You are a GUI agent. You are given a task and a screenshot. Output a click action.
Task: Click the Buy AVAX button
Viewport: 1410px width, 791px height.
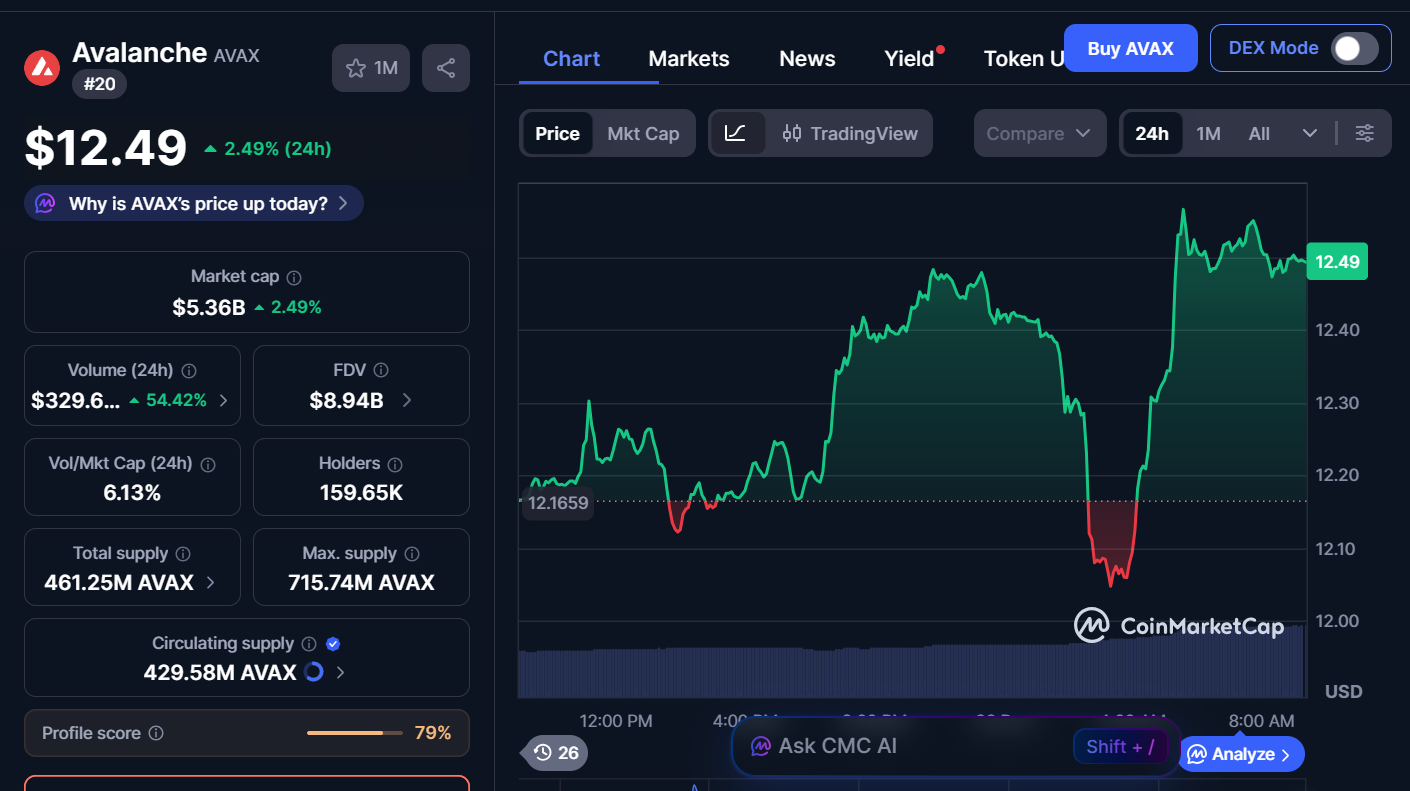coord(1130,47)
